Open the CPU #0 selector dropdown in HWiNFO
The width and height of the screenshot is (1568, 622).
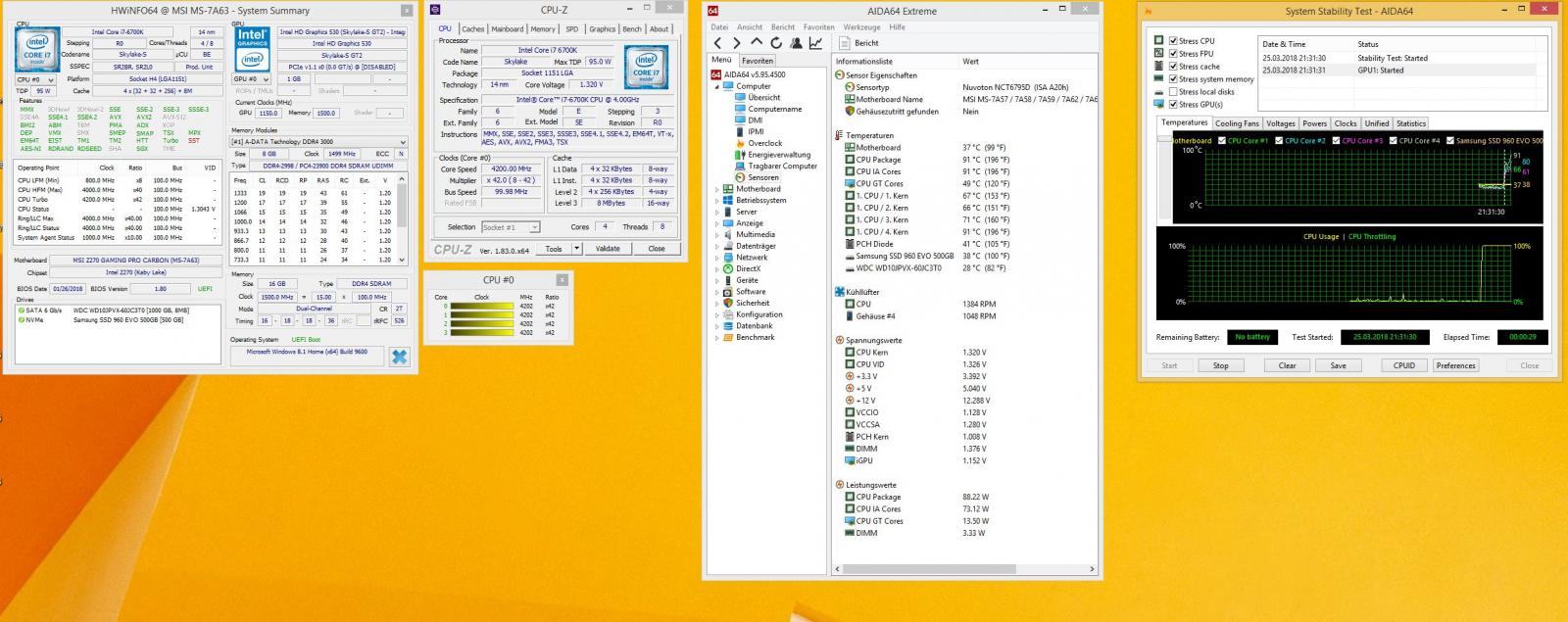(36, 79)
